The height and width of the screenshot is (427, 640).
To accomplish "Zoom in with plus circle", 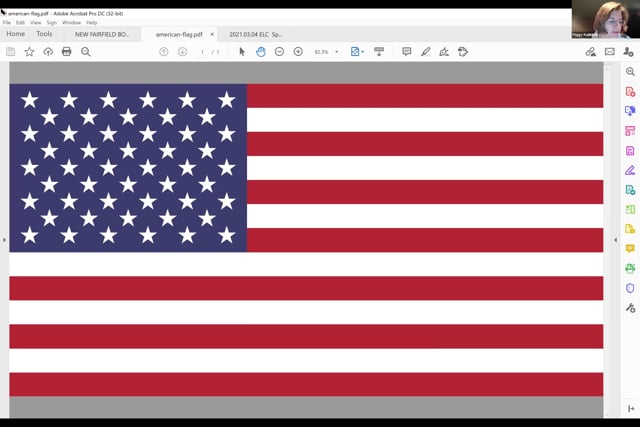I will point(298,52).
